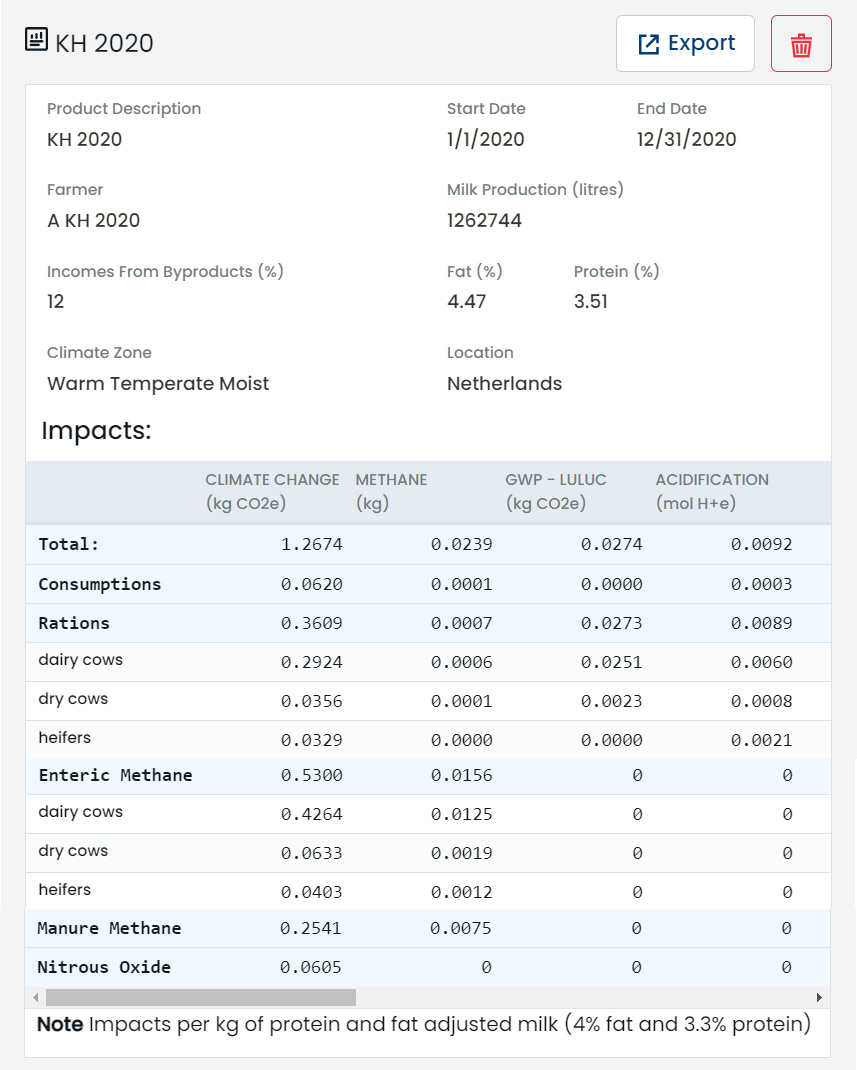Click the Milk Production value 1262744
The width and height of the screenshot is (857, 1070).
click(484, 221)
